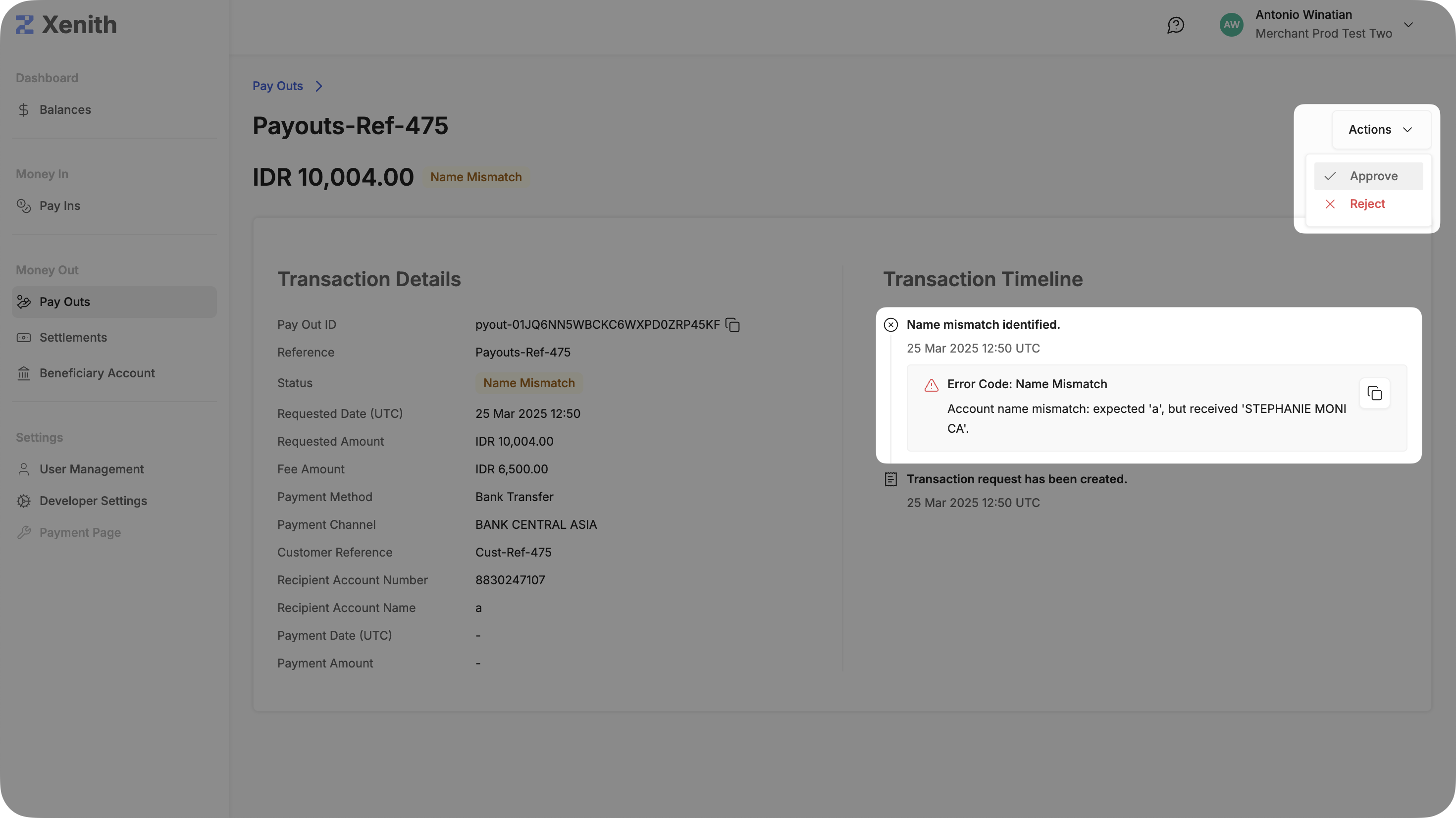Navigate to Pay Ins page

point(59,206)
